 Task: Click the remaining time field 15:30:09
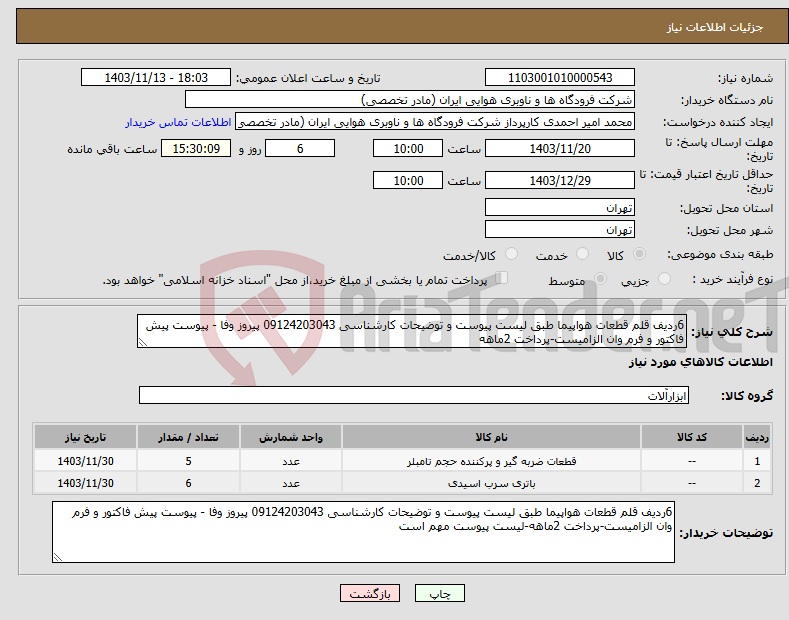tap(196, 148)
